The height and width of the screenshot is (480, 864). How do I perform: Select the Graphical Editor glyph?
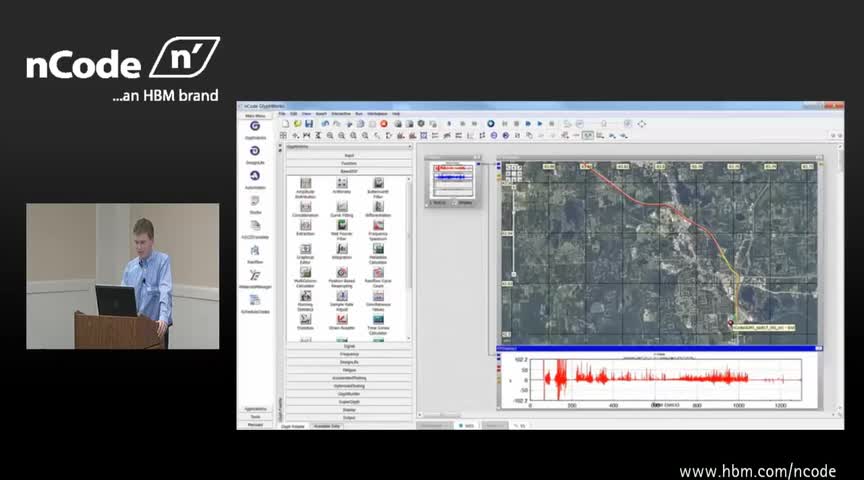[305, 254]
